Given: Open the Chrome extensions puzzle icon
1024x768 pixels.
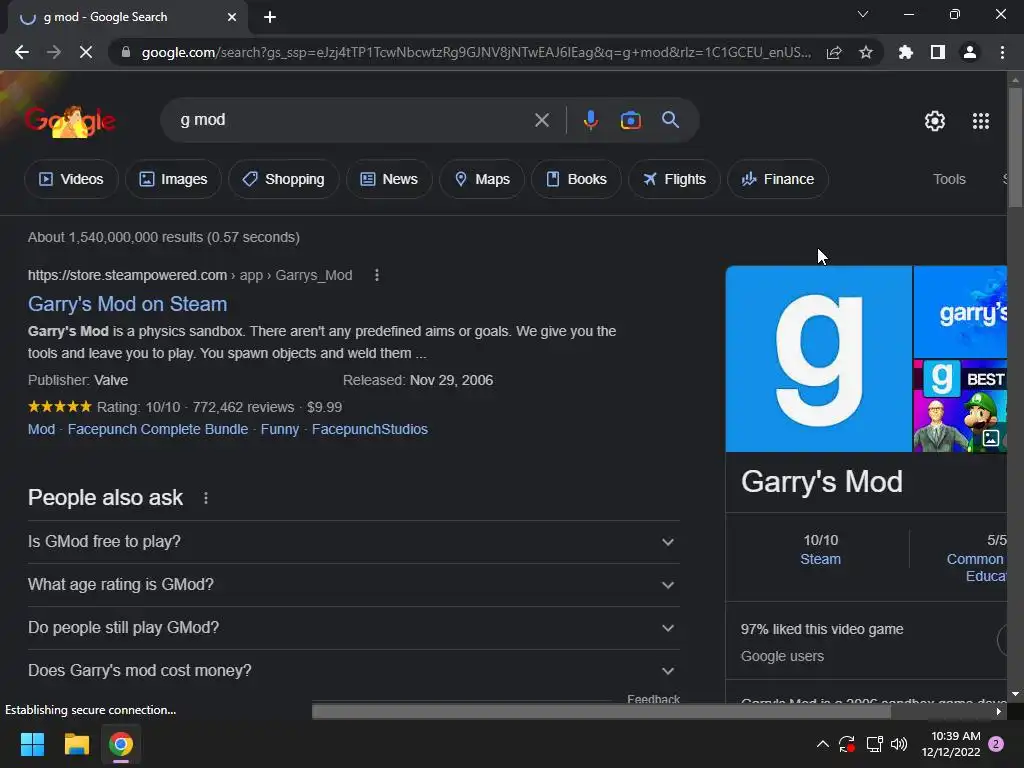Looking at the screenshot, I should coord(906,52).
